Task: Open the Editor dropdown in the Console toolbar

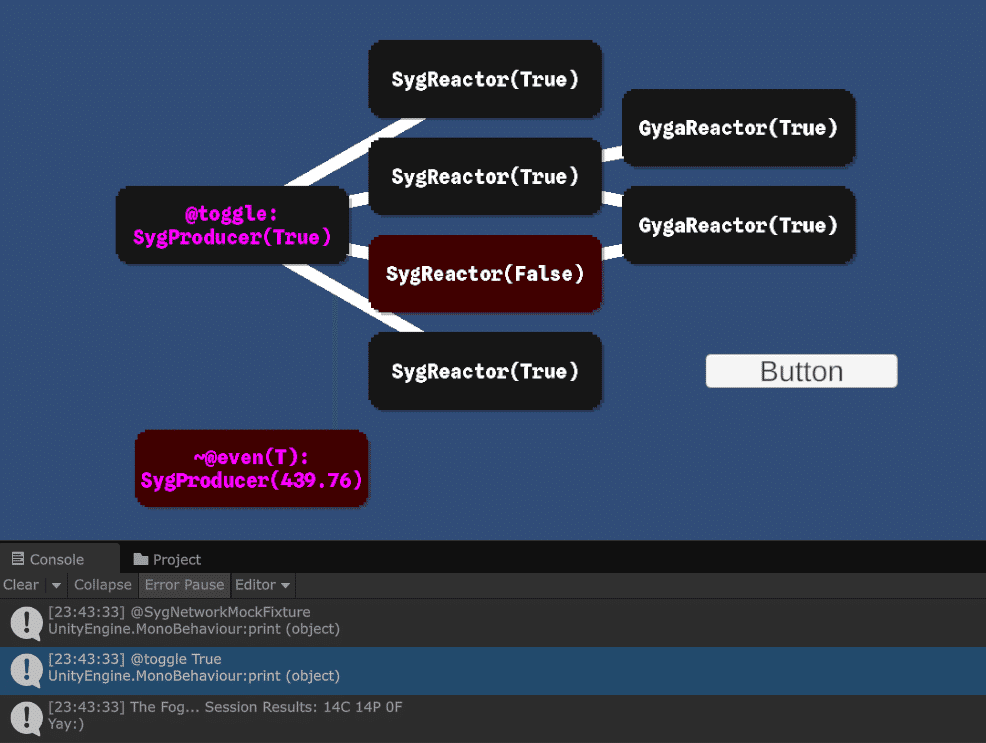Action: [263, 585]
